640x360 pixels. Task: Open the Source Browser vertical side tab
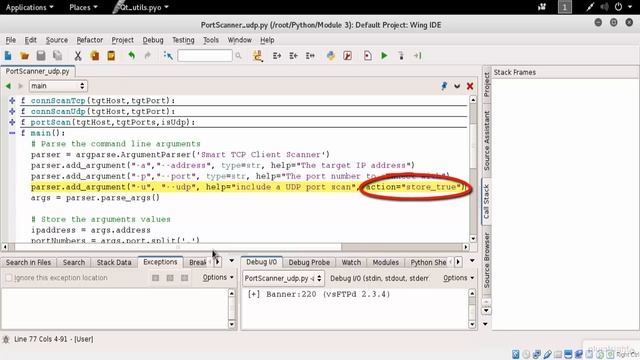(x=486, y=260)
